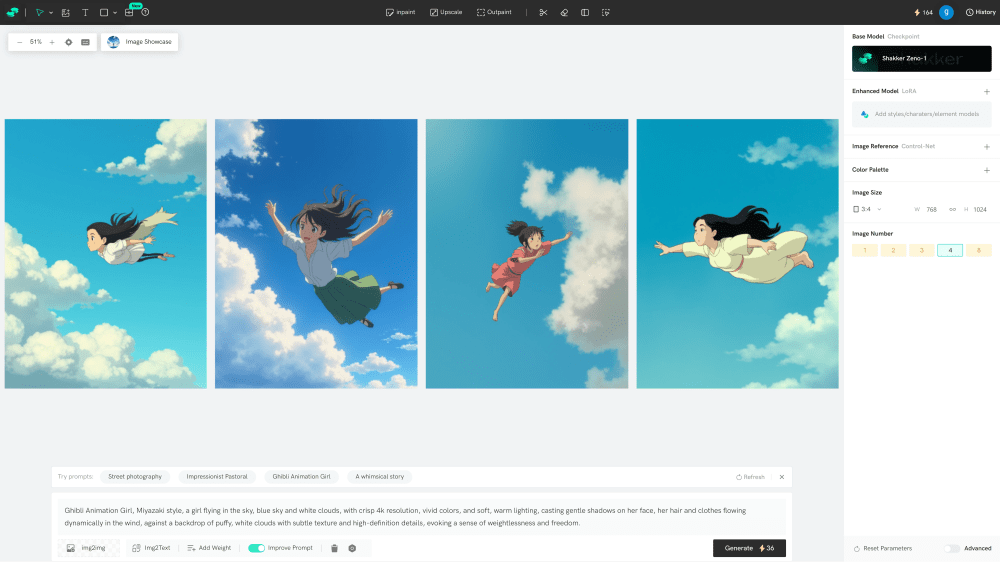Open the Shakker Zeno-1 base model selector
This screenshot has height=562, width=1000.
922,59
